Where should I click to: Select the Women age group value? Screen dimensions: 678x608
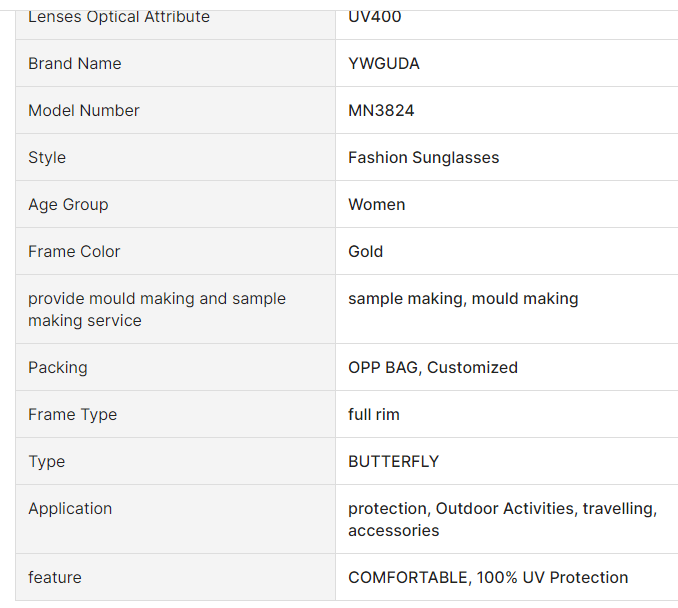[x=377, y=205]
